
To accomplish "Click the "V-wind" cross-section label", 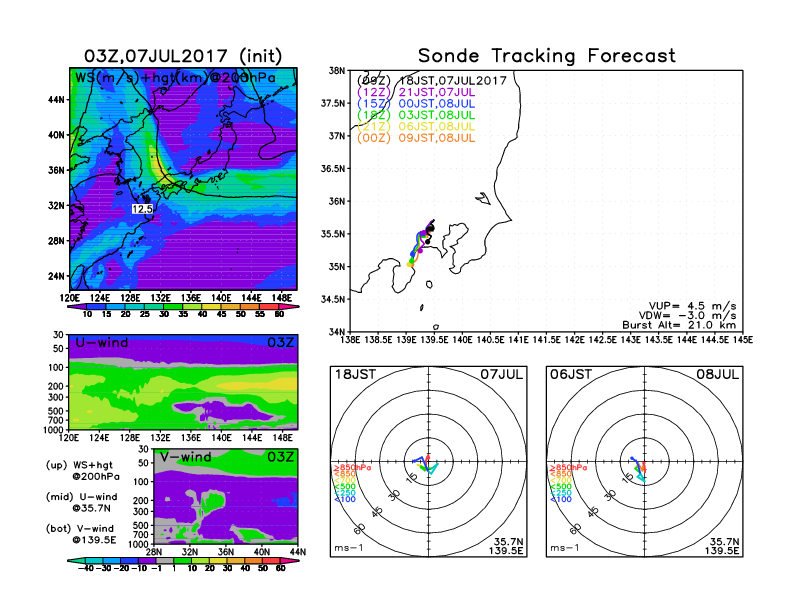I will pyautogui.click(x=185, y=457).
